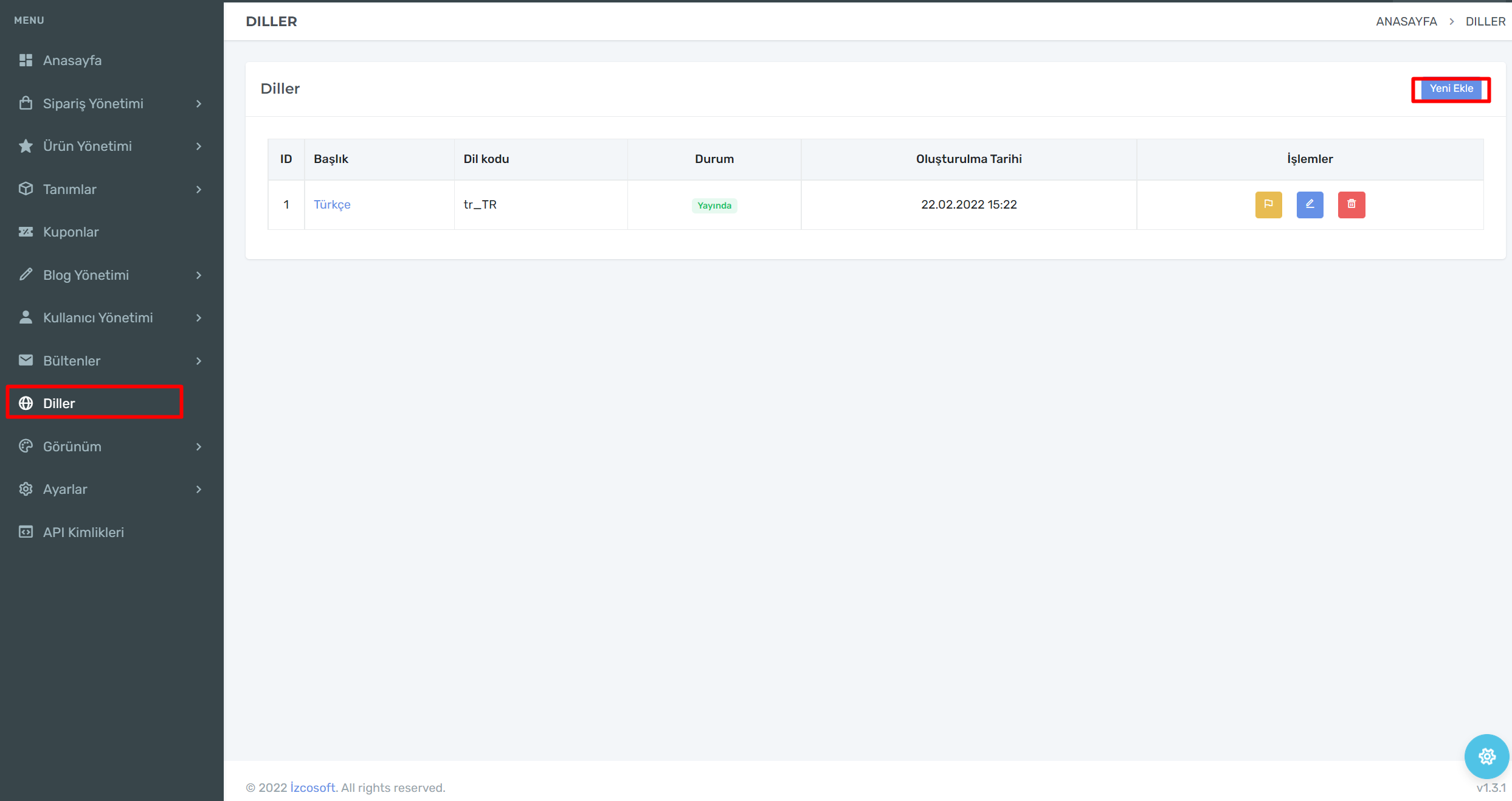This screenshot has width=1512, height=801.
Task: Click the blue edit pencil icon
Action: coord(1310,204)
